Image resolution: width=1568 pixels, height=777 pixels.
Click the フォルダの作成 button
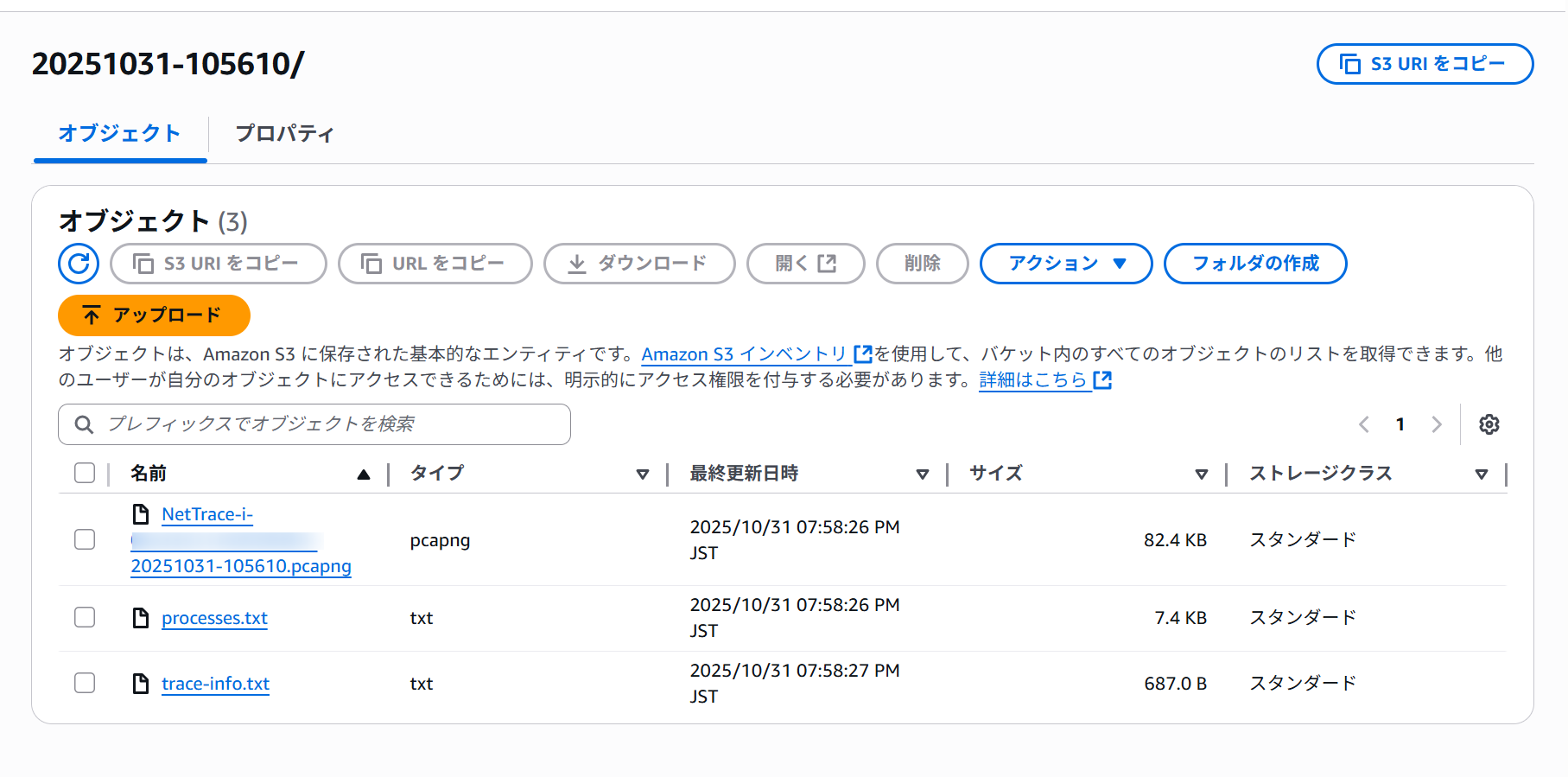(x=1254, y=264)
